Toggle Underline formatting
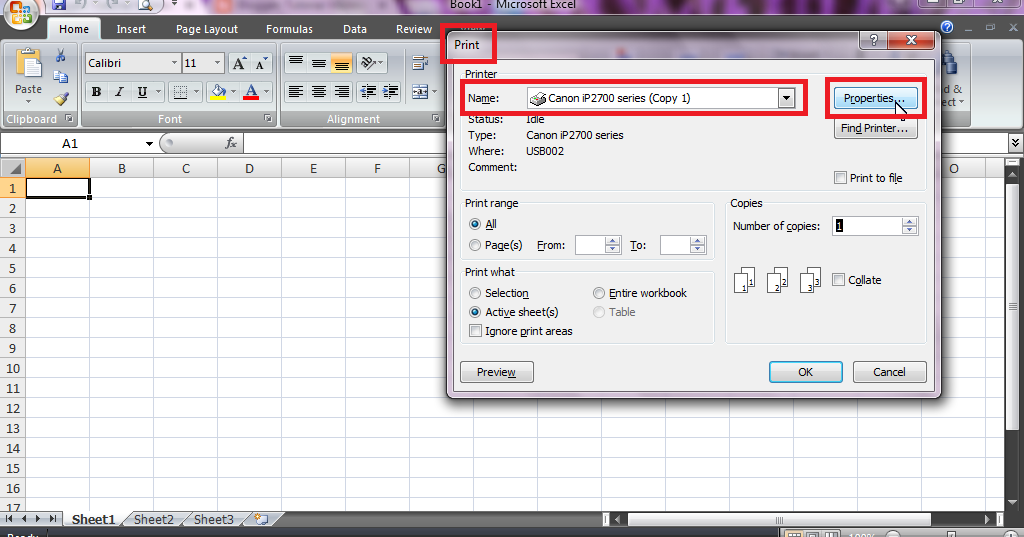1024x537 pixels. pos(142,92)
